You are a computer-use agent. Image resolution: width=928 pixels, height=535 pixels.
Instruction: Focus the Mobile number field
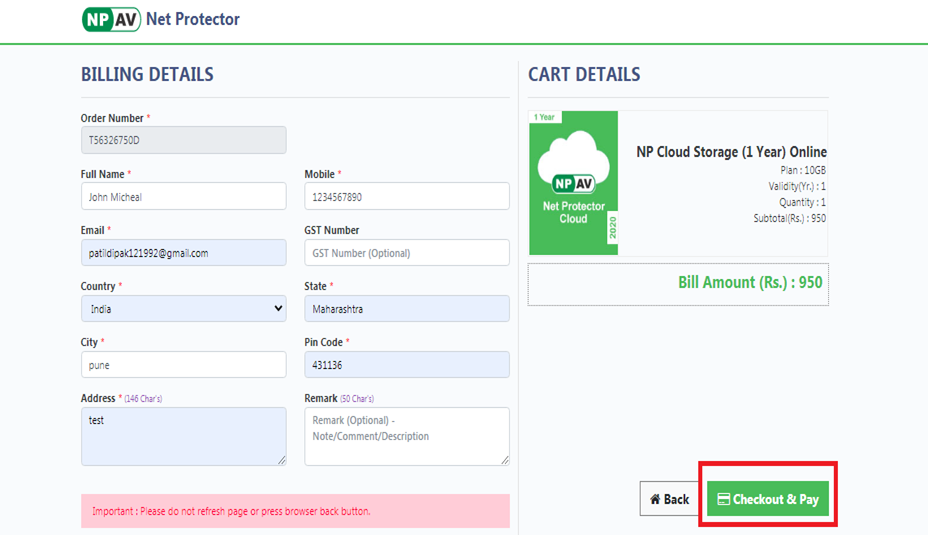[406, 197]
